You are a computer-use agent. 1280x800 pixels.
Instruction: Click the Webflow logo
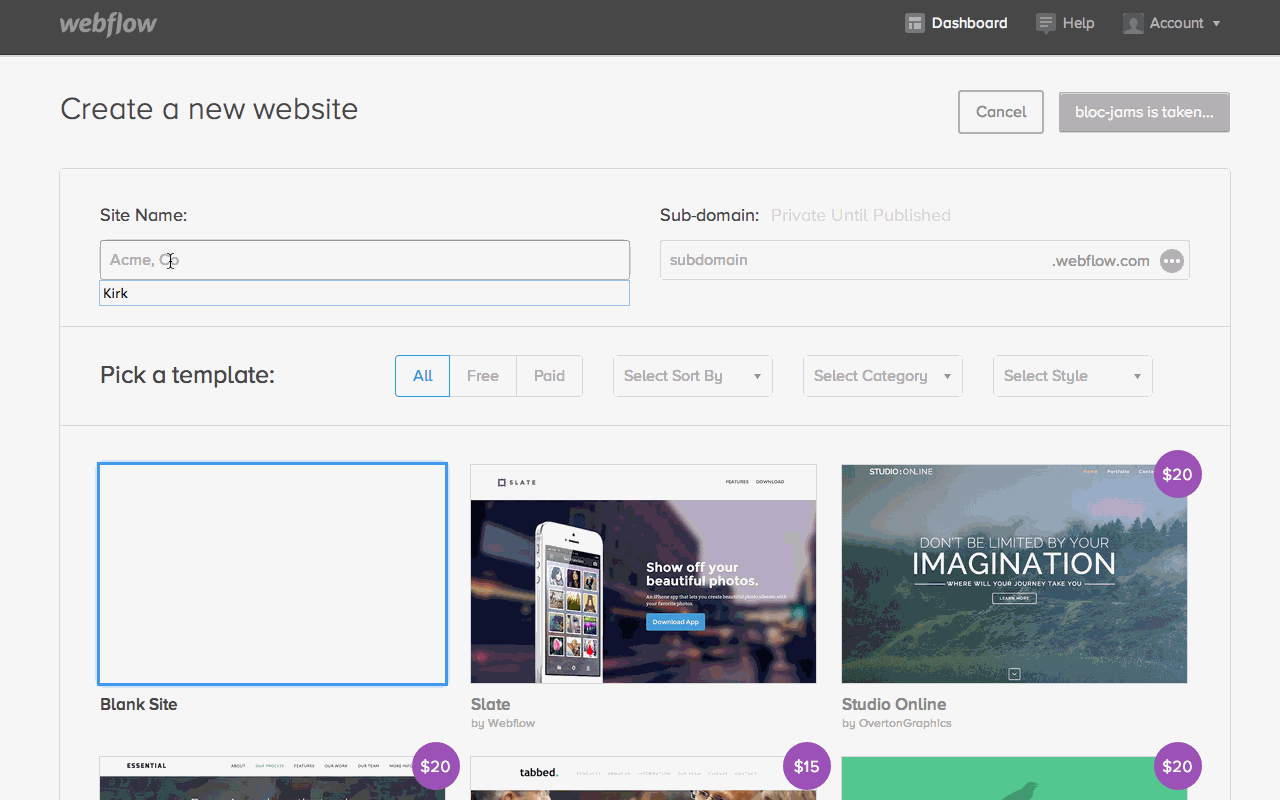tap(108, 23)
